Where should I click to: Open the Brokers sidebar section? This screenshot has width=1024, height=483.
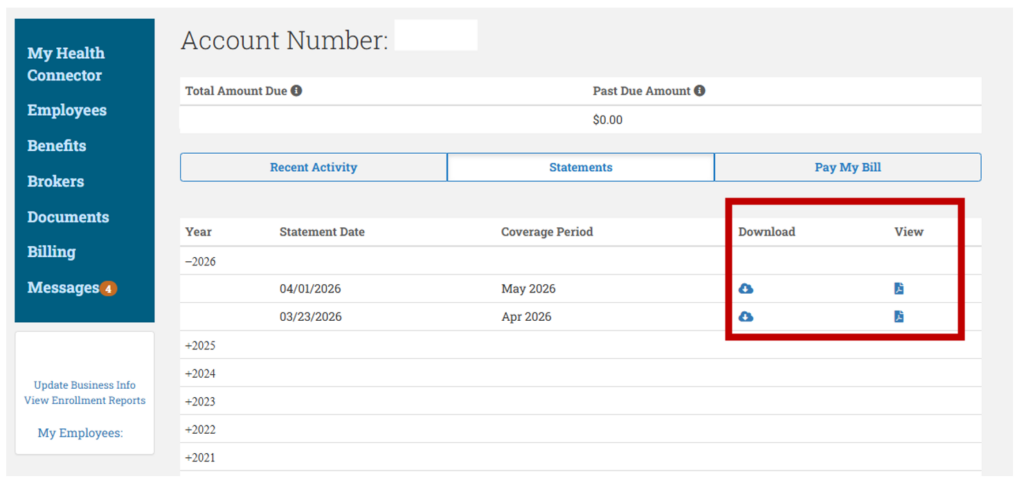[x=56, y=181]
